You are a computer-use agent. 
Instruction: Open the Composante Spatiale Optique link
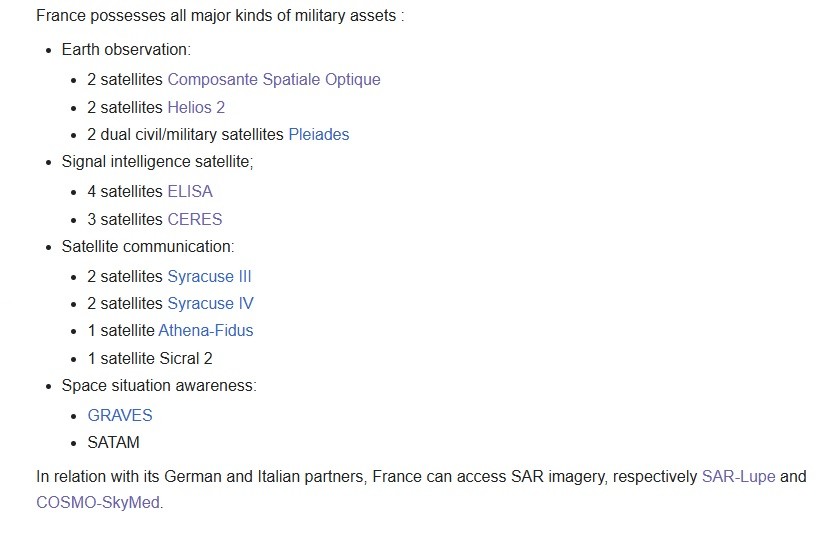(x=273, y=79)
